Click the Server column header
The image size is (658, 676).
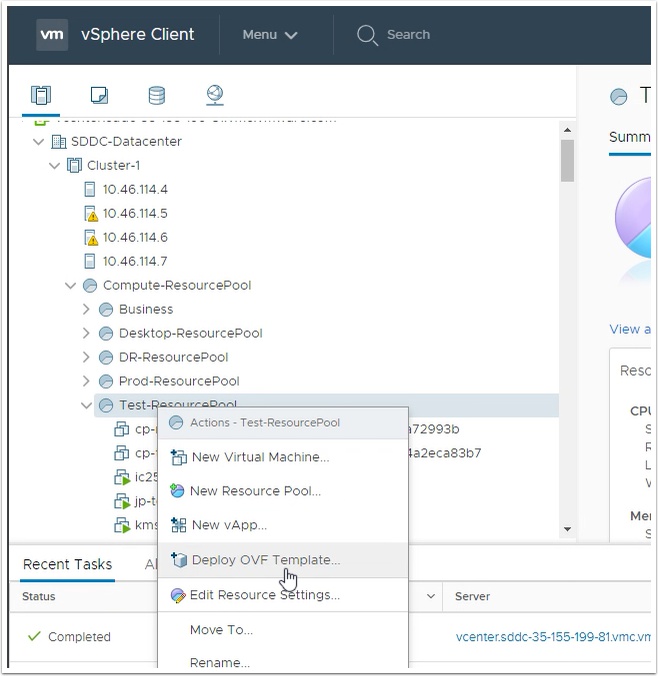[473, 596]
